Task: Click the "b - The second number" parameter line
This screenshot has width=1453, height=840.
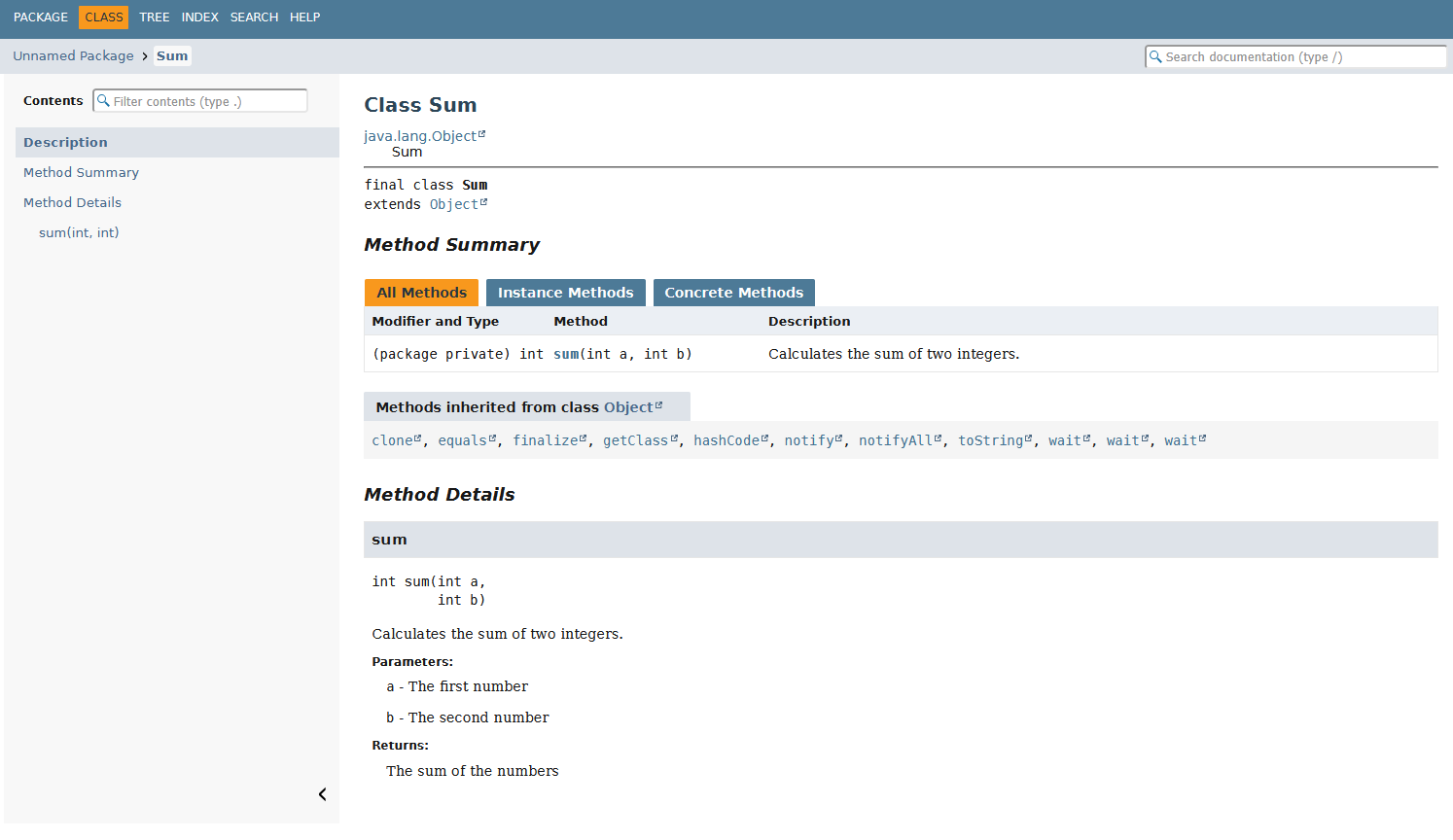Action: [467, 717]
